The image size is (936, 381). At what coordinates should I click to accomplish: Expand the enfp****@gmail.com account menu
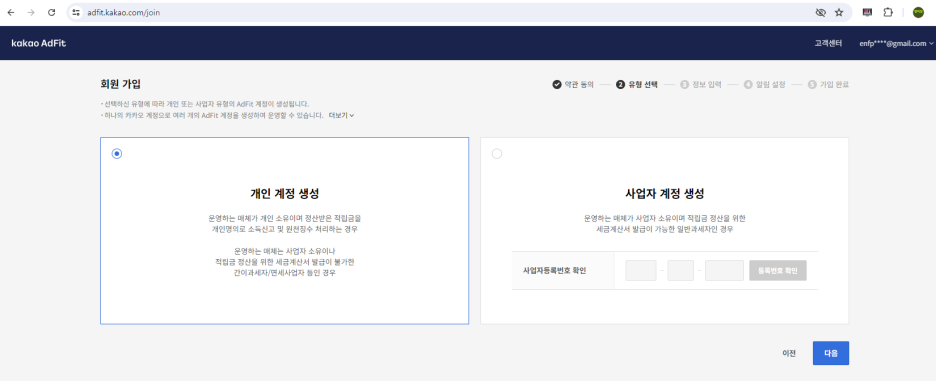tap(896, 43)
